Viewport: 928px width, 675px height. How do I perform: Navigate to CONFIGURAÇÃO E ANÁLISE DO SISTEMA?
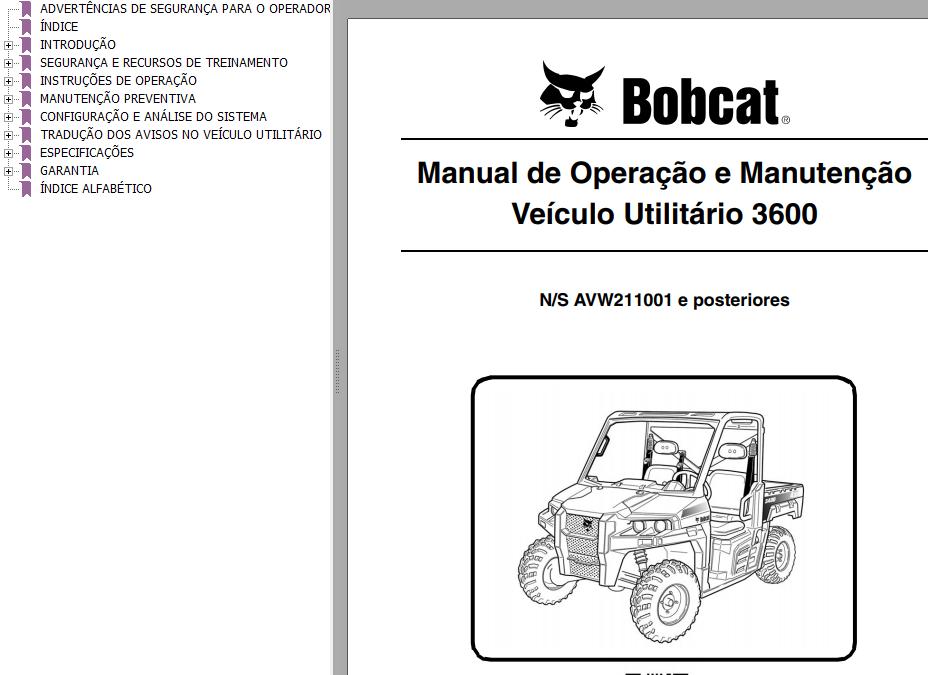153,117
